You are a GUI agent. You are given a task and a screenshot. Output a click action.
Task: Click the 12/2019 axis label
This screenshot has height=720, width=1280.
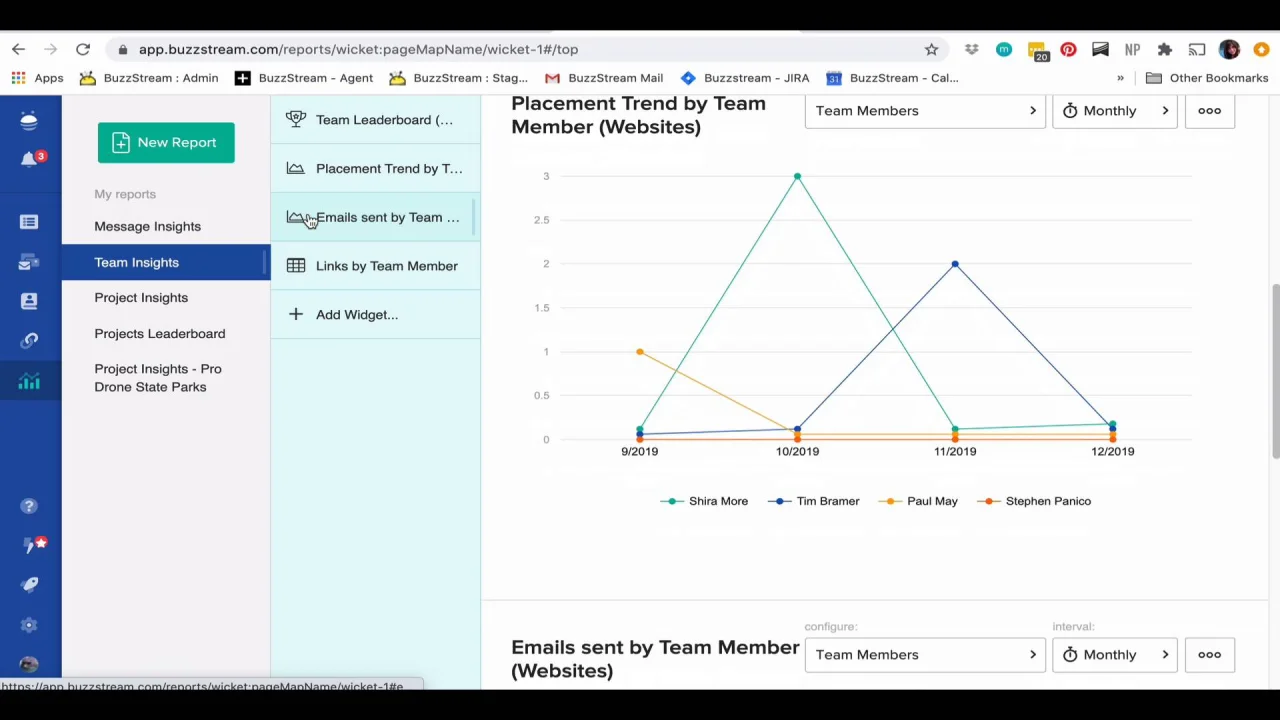point(1113,451)
